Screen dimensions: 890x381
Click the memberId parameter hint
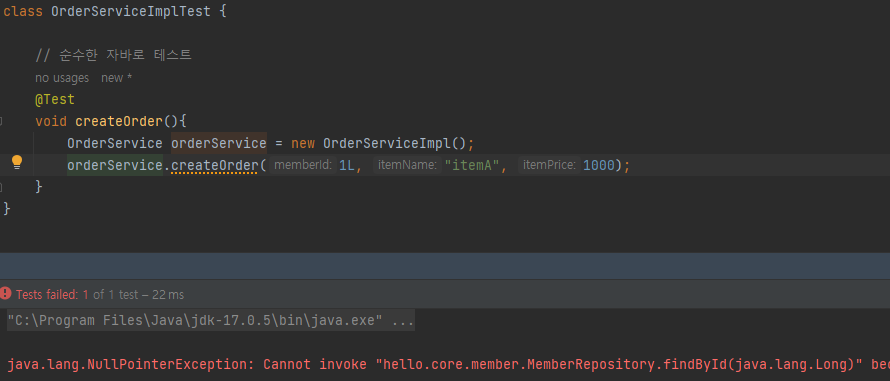click(303, 165)
